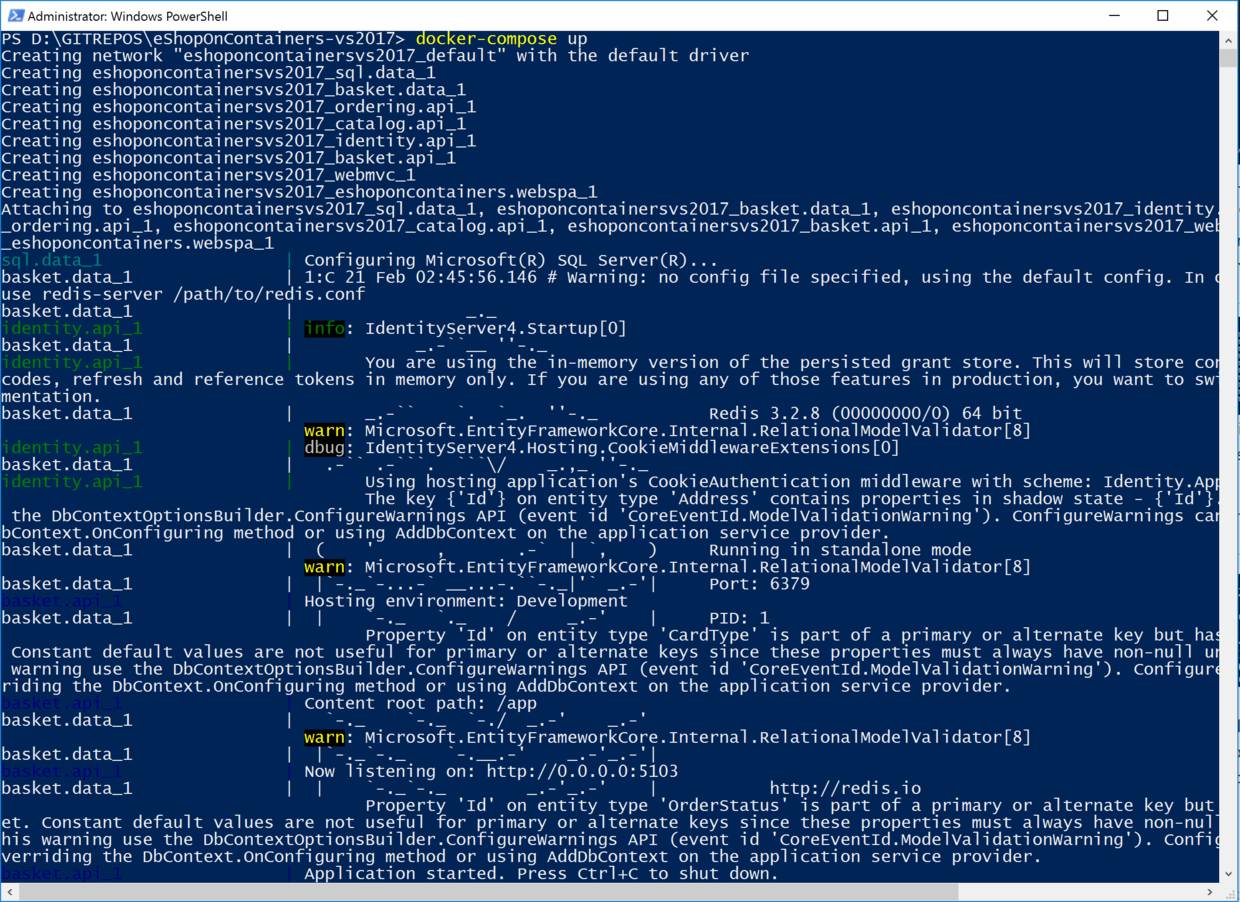
Task: Click the vertical scrollbar up arrow
Action: pos(1229,39)
